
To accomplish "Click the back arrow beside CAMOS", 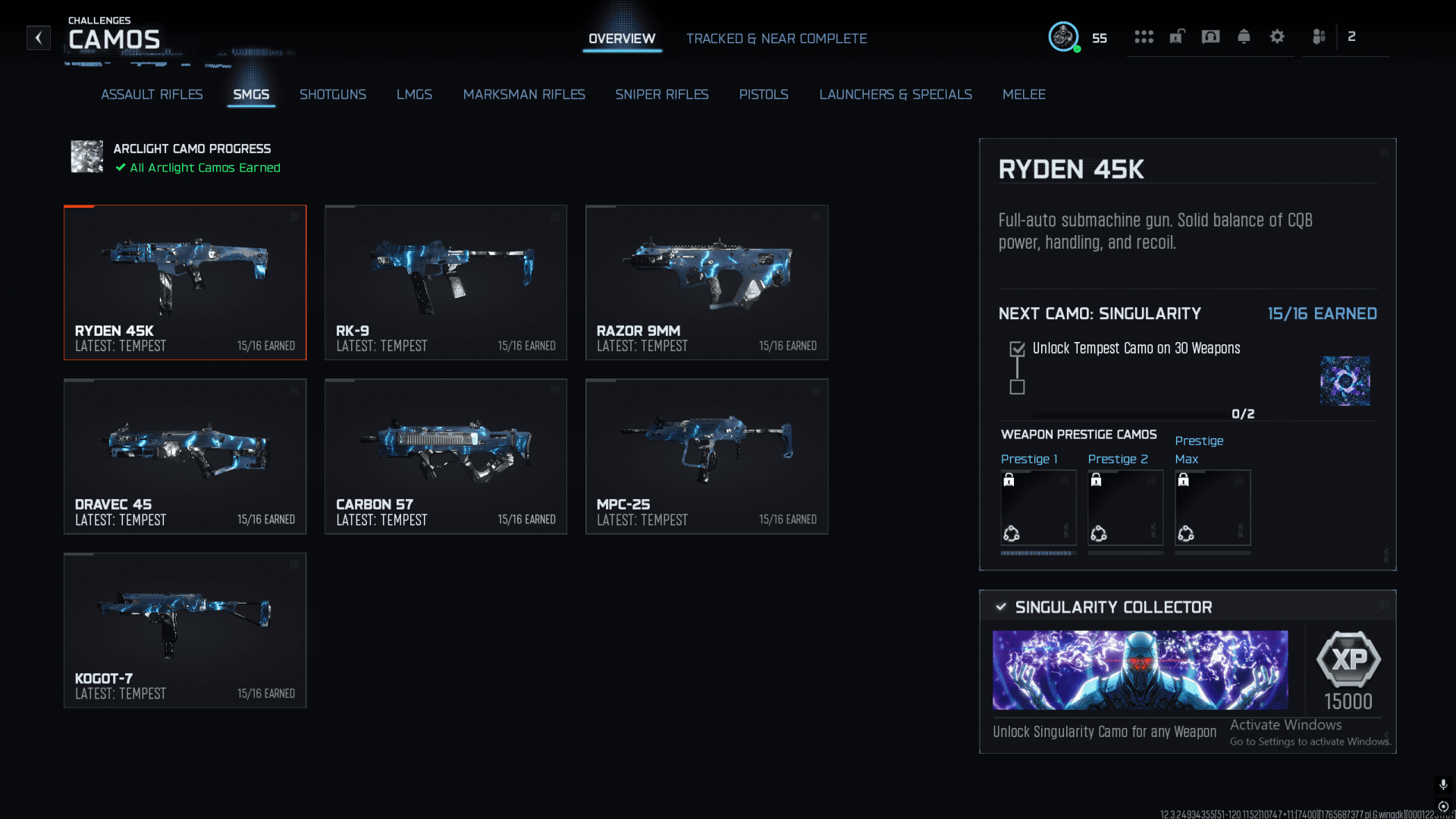I will [x=39, y=38].
